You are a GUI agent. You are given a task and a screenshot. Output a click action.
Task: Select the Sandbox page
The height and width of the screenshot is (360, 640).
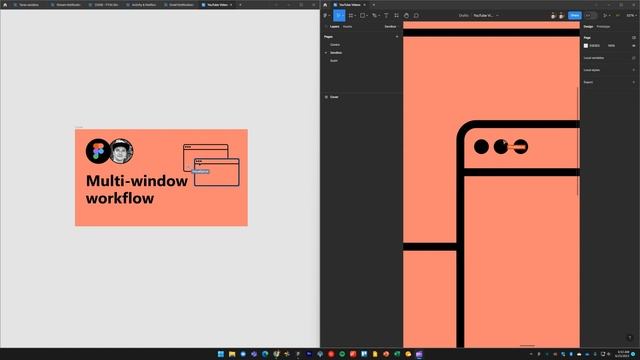pyautogui.click(x=336, y=53)
